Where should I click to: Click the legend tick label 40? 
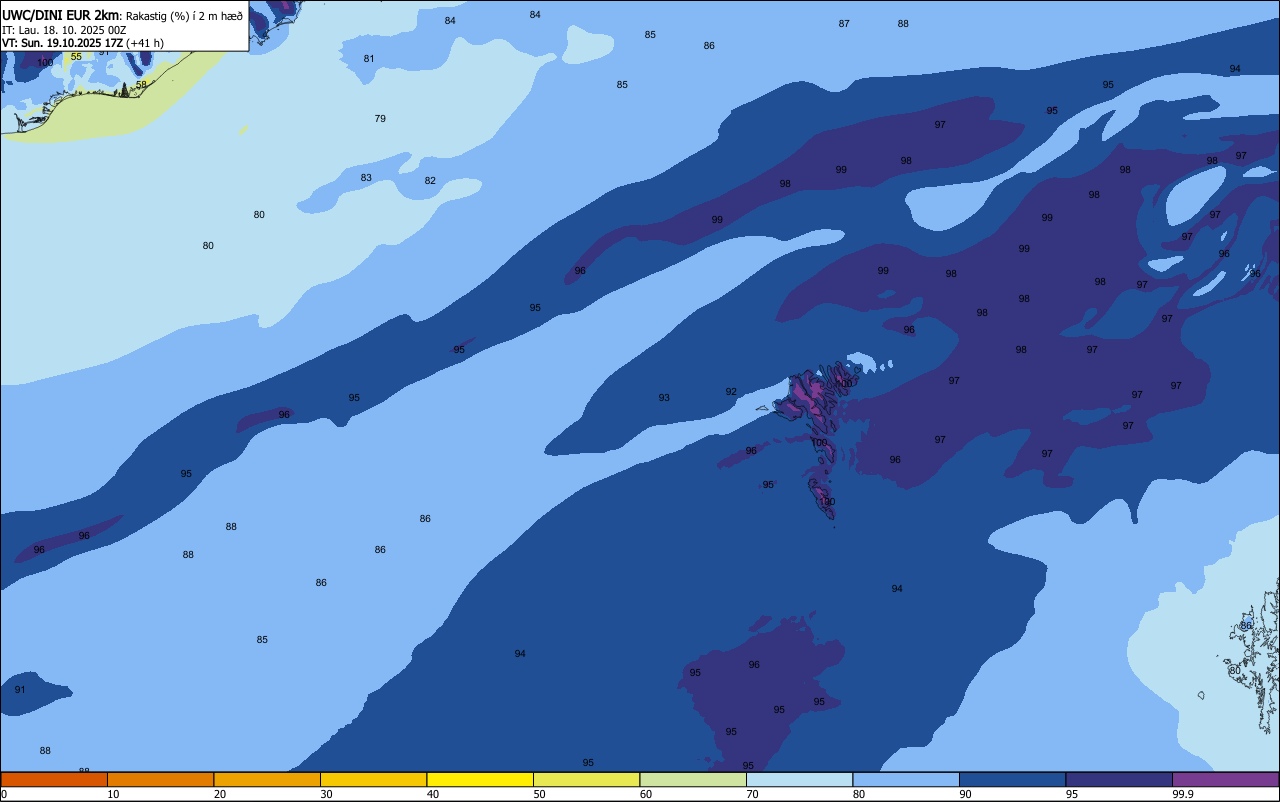pyautogui.click(x=433, y=794)
